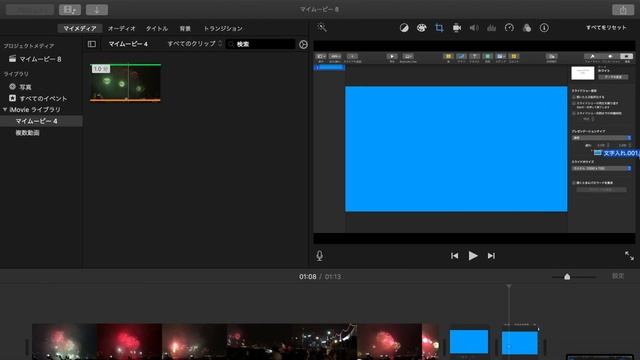Screen dimensions: 640x360
Task: Select the 複数動画 event
Action: coord(27,133)
